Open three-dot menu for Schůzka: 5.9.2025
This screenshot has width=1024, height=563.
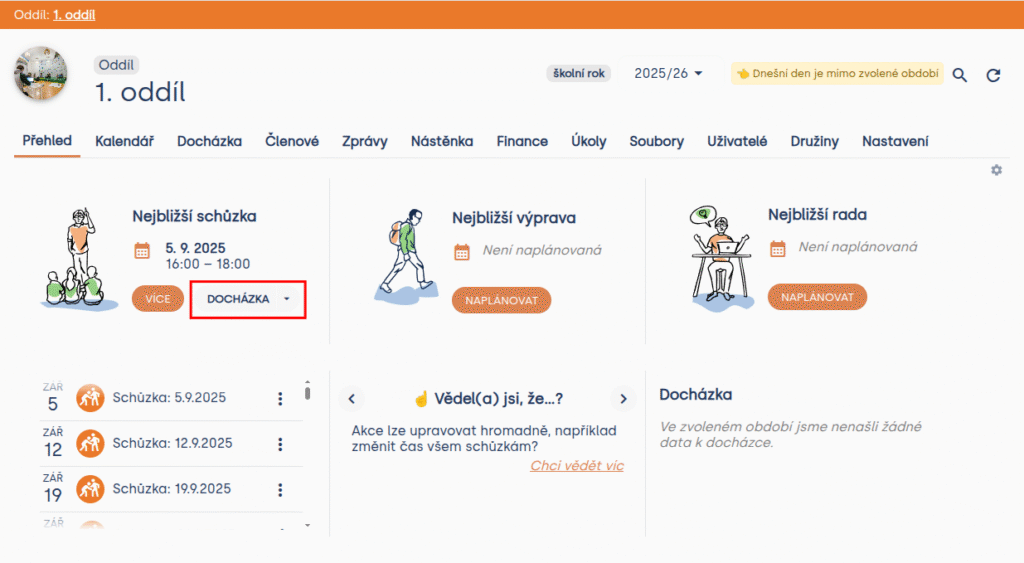pos(280,398)
